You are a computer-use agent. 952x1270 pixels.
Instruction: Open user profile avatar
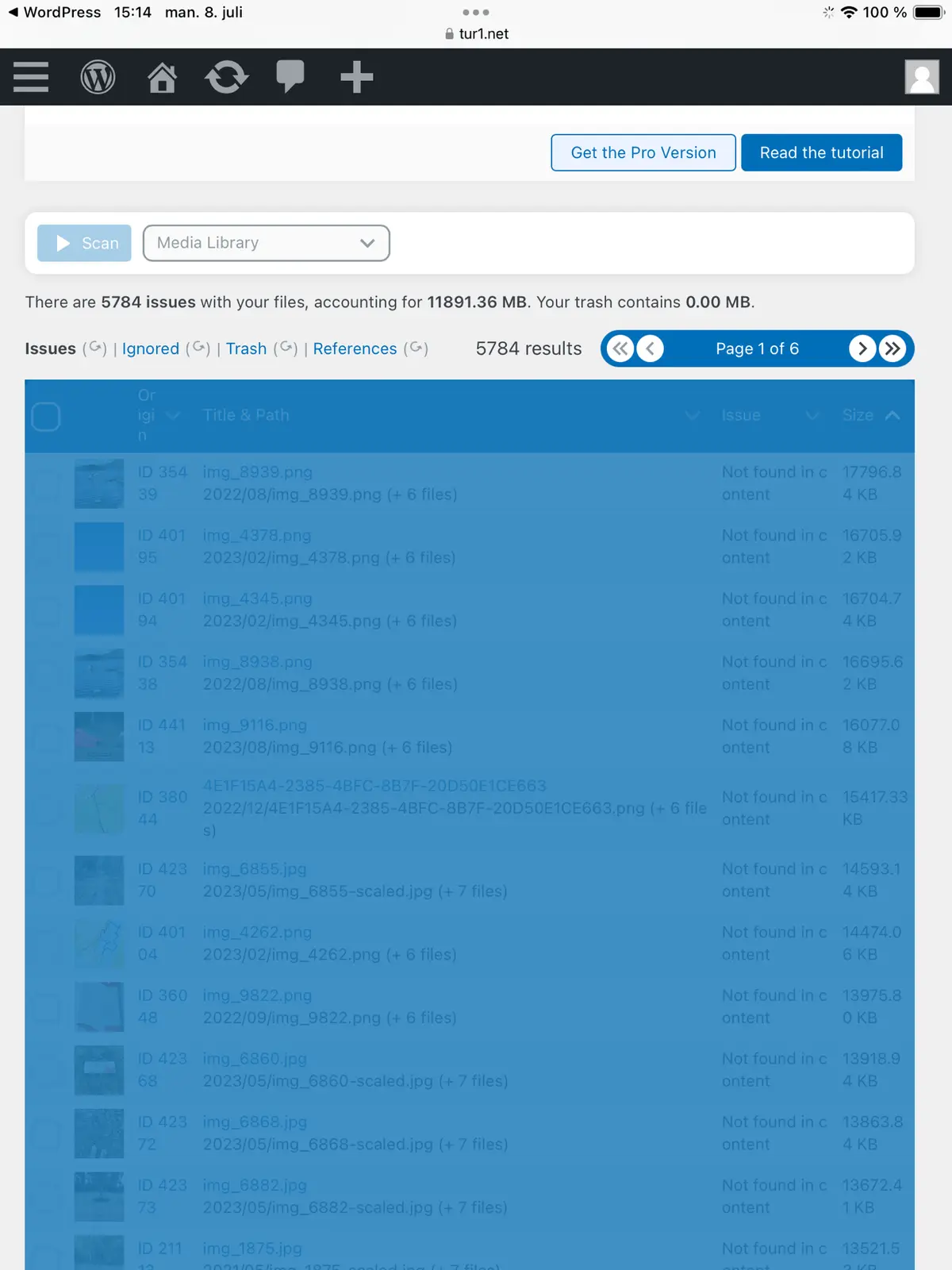click(x=921, y=77)
